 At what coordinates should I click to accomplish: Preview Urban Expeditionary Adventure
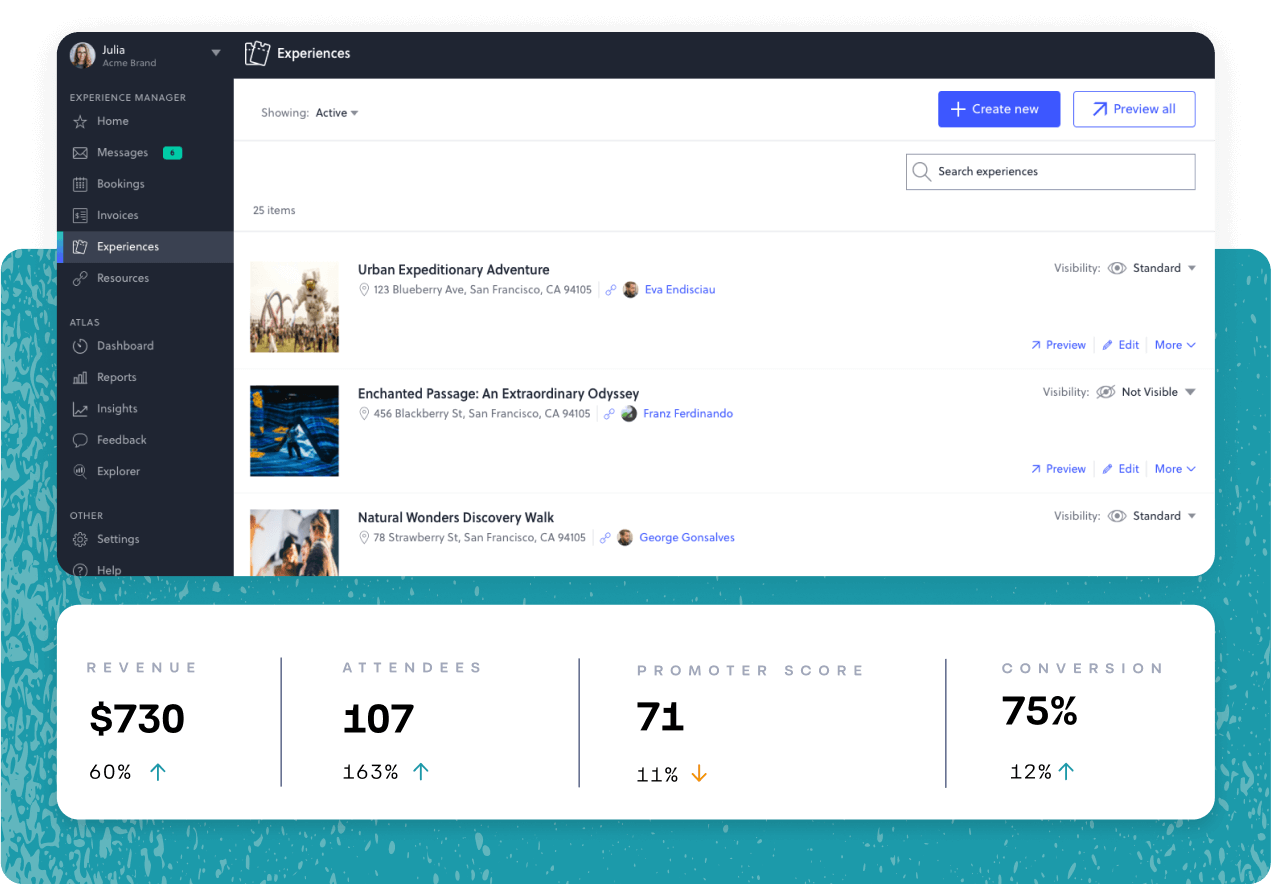pos(1058,345)
